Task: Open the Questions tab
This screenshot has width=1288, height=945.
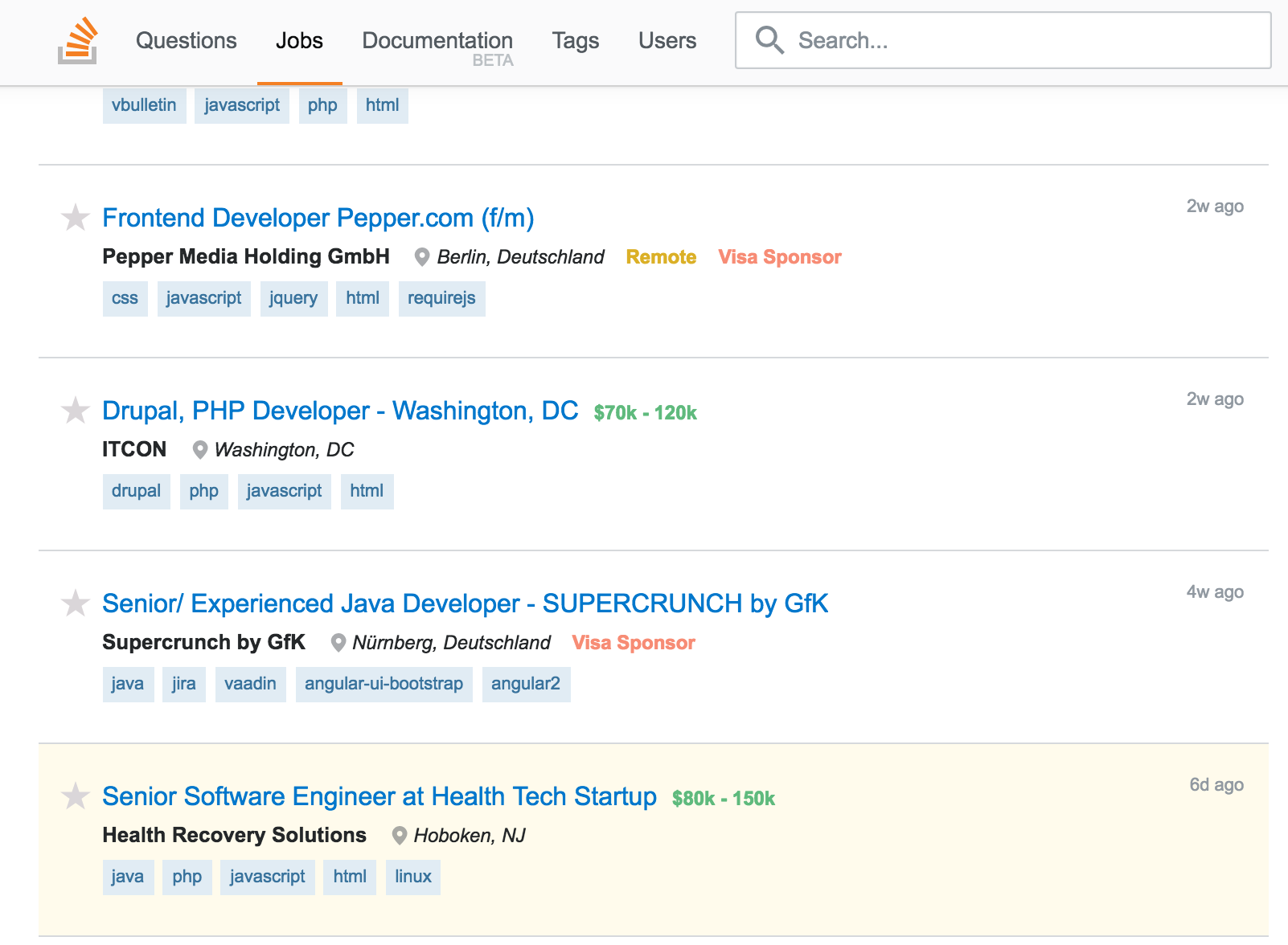Action: (x=186, y=41)
